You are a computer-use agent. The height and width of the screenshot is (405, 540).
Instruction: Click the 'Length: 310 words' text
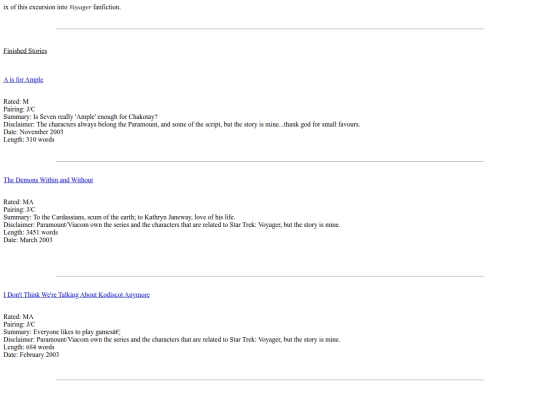pos(29,139)
